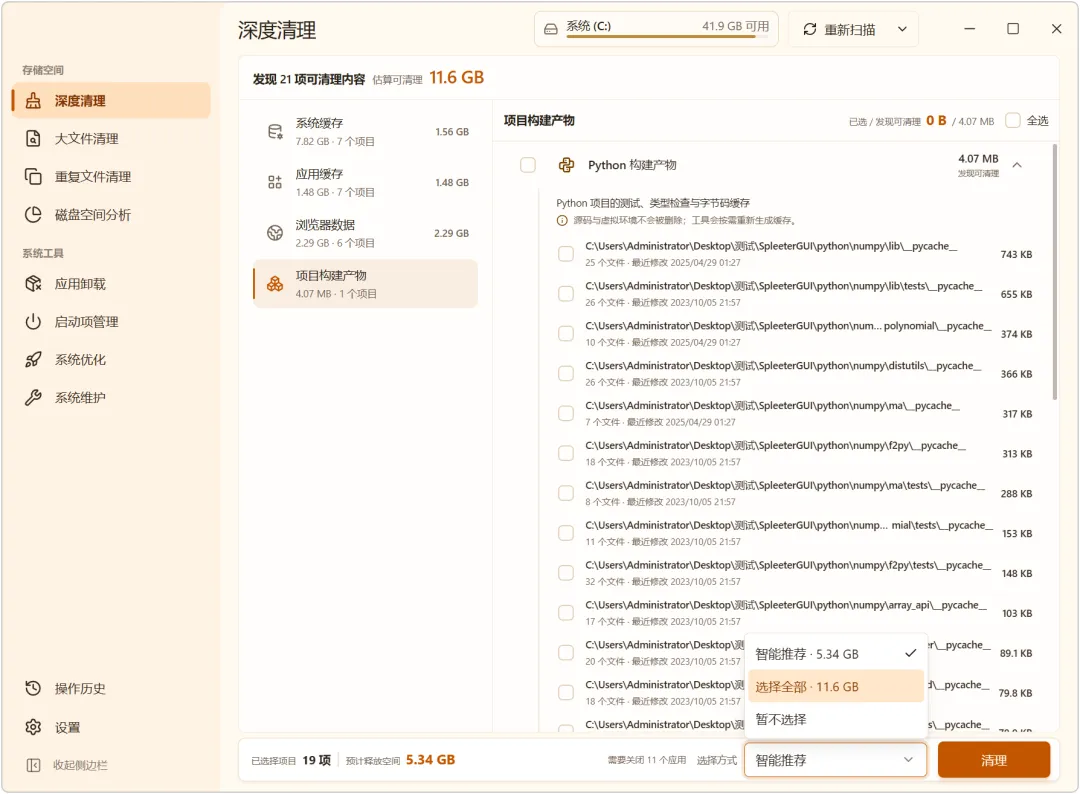This screenshot has width=1080, height=794.
Task: Select 系统缓存 category
Action: (x=365, y=132)
